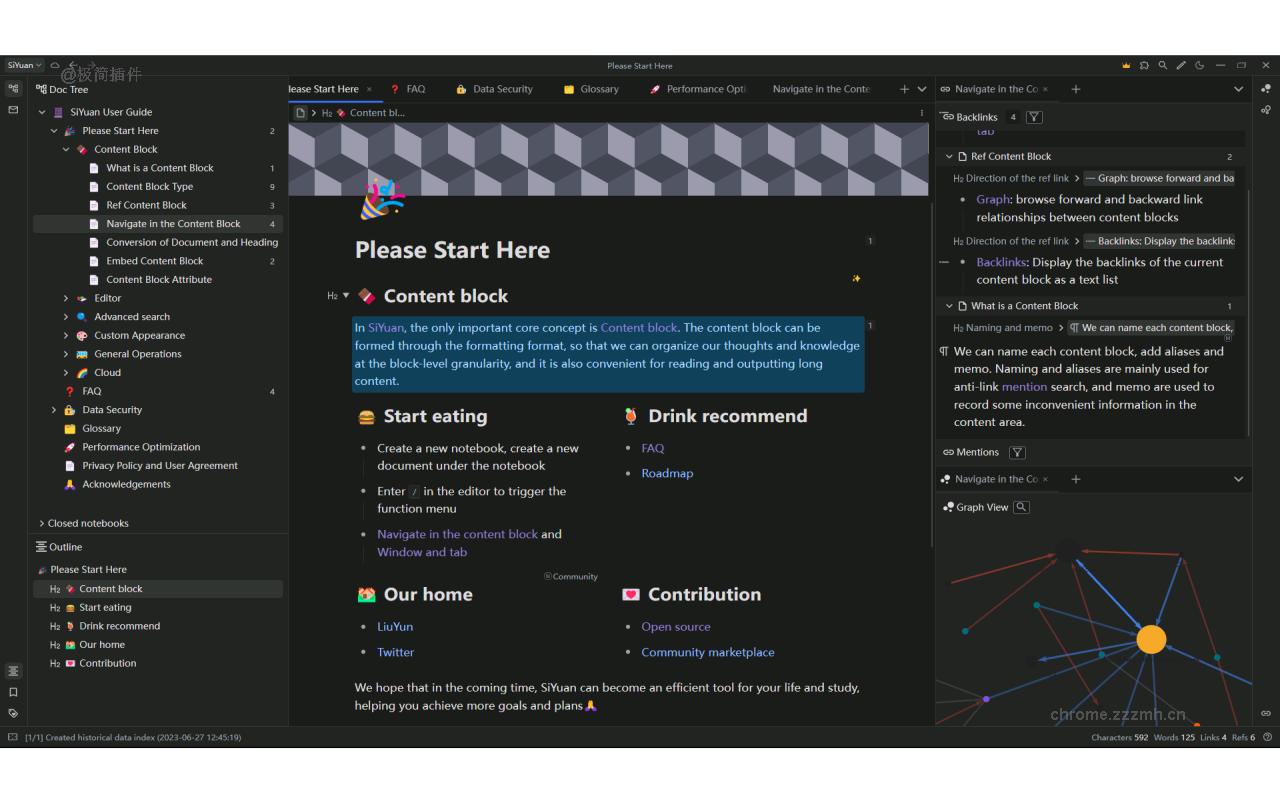Open the Community marketplace link

tap(708, 652)
